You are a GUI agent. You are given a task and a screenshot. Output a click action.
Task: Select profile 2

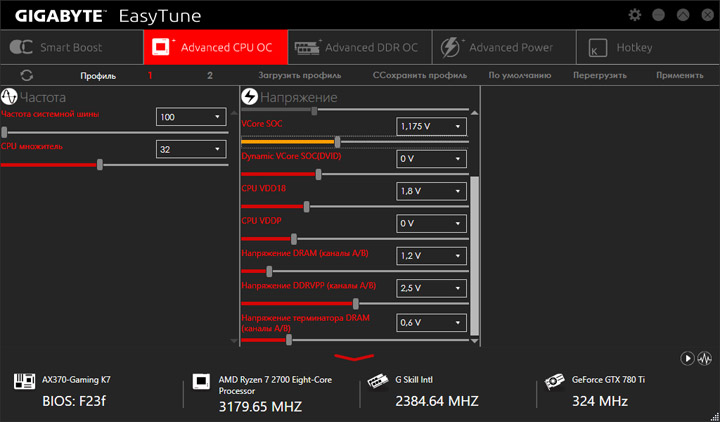coord(210,75)
